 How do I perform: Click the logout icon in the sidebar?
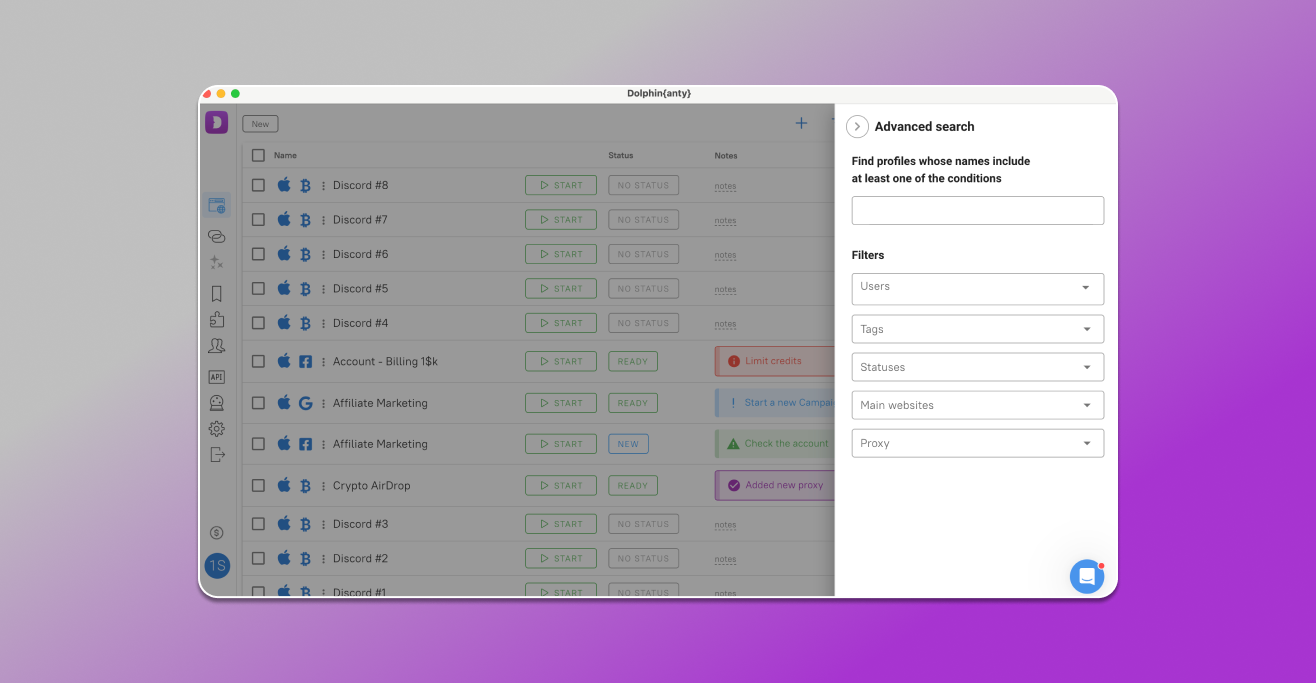click(x=217, y=454)
